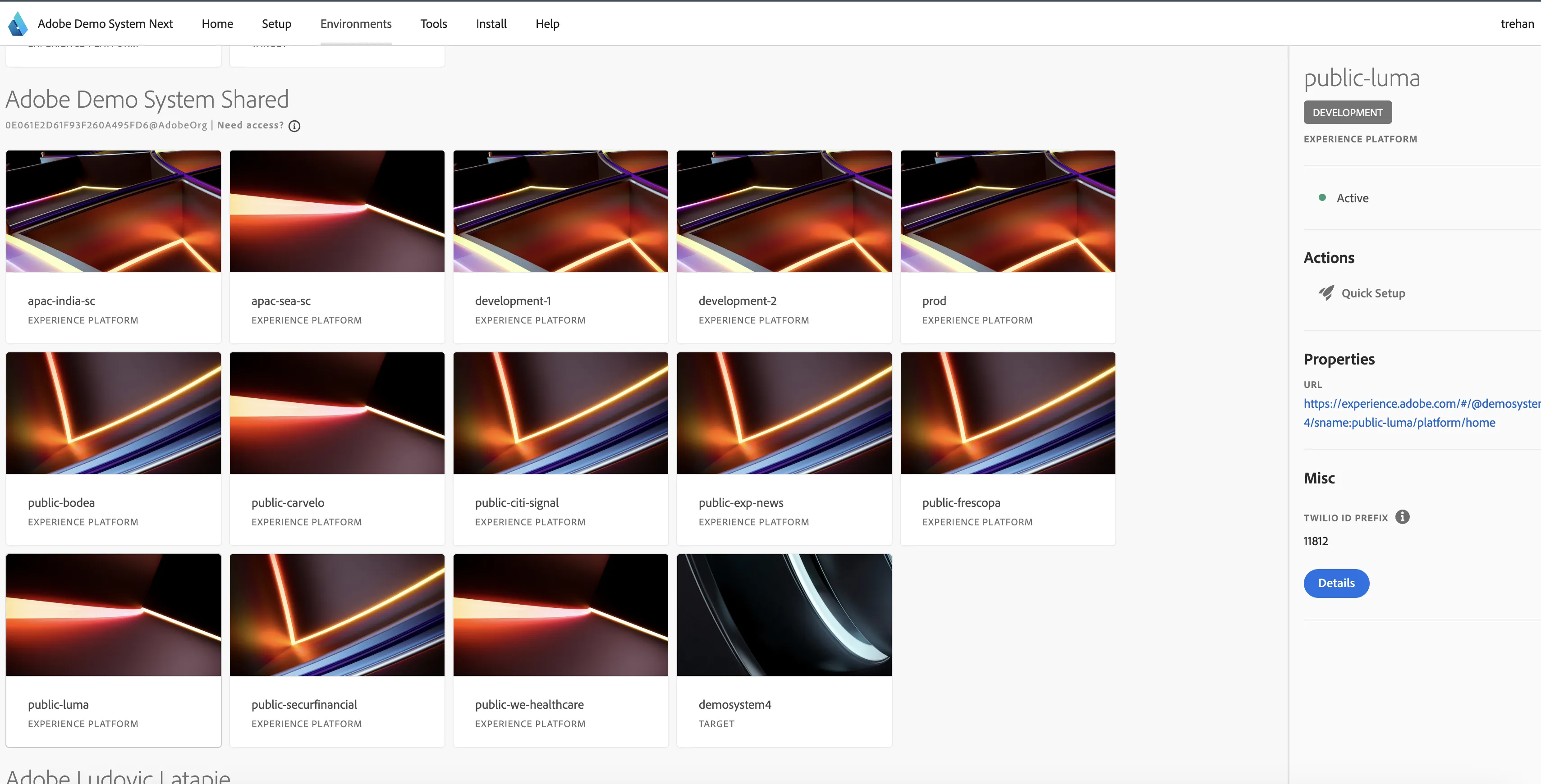Screen dimensions: 1541x784
Task: Select the prod environment thumbnail
Action: 1008,211
